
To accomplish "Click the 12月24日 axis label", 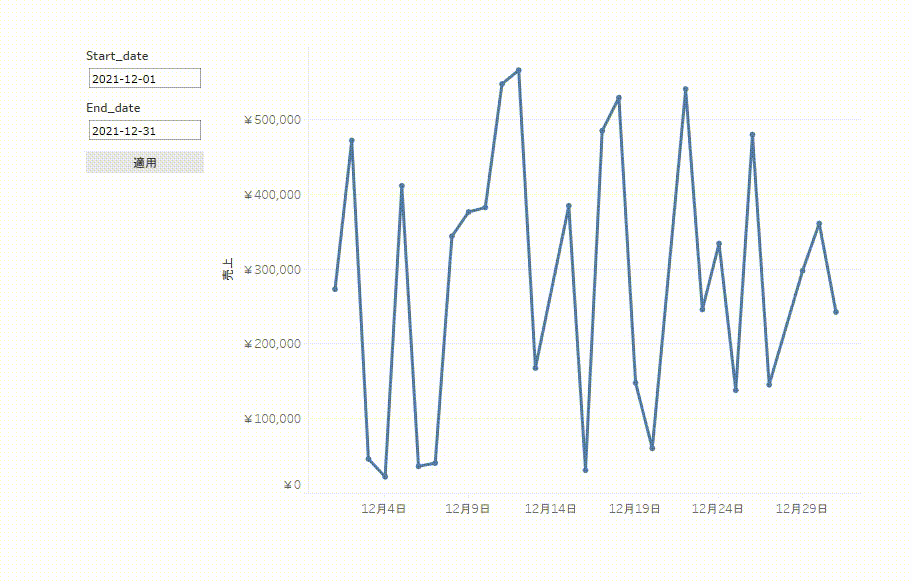I will [x=717, y=509].
